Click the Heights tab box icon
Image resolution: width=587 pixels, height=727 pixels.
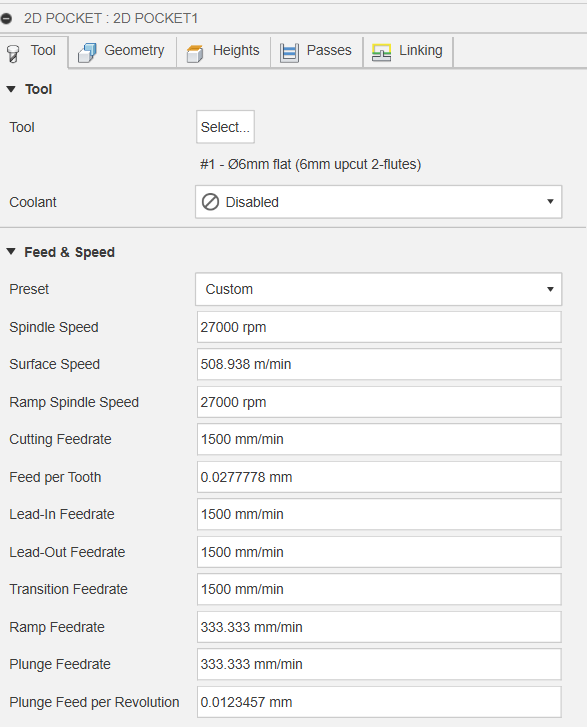(195, 53)
